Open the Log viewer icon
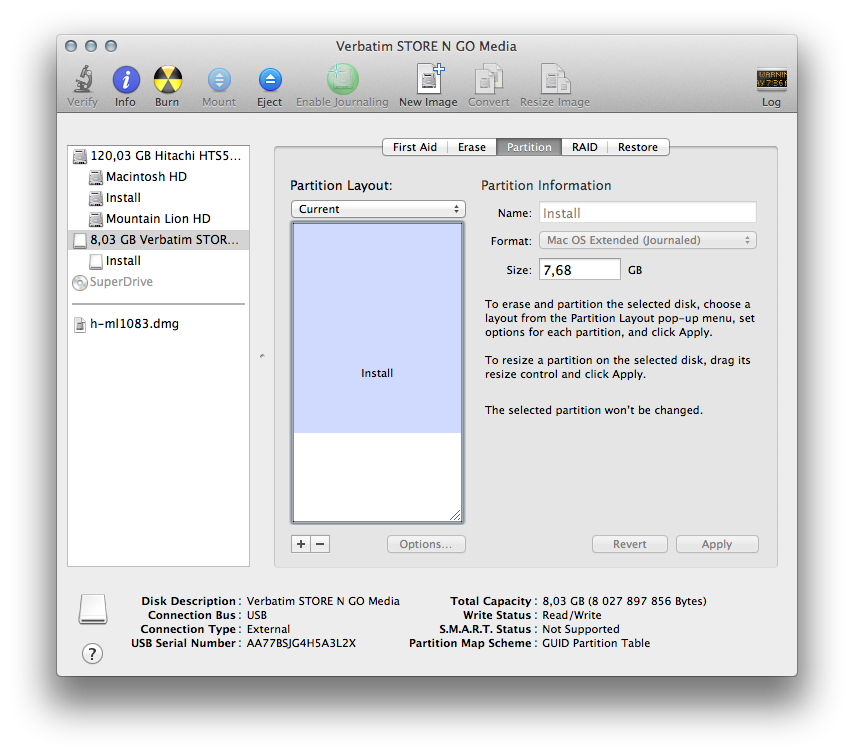This screenshot has width=854, height=755. [x=771, y=80]
